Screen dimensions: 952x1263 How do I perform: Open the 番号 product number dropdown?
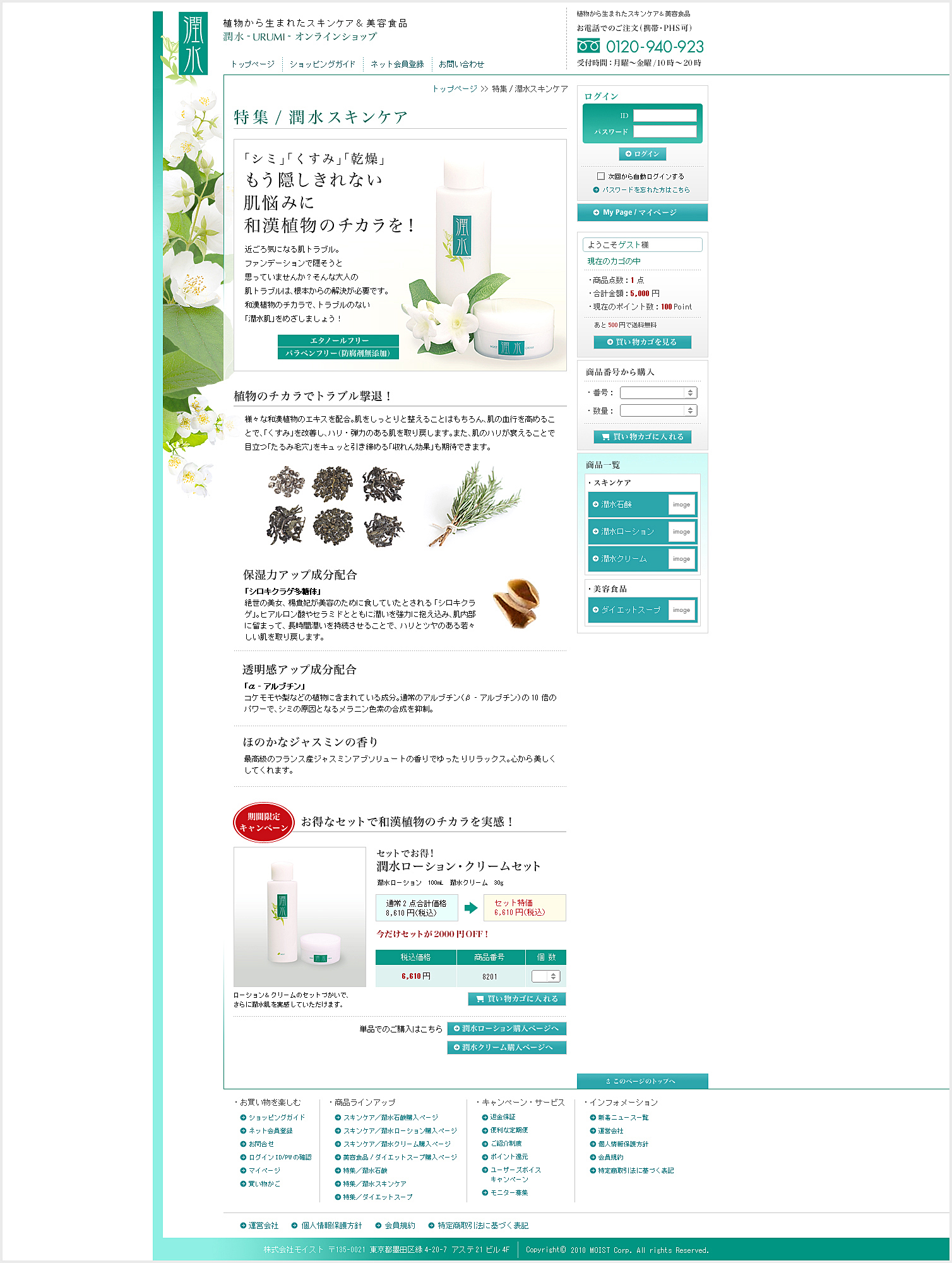point(658,393)
